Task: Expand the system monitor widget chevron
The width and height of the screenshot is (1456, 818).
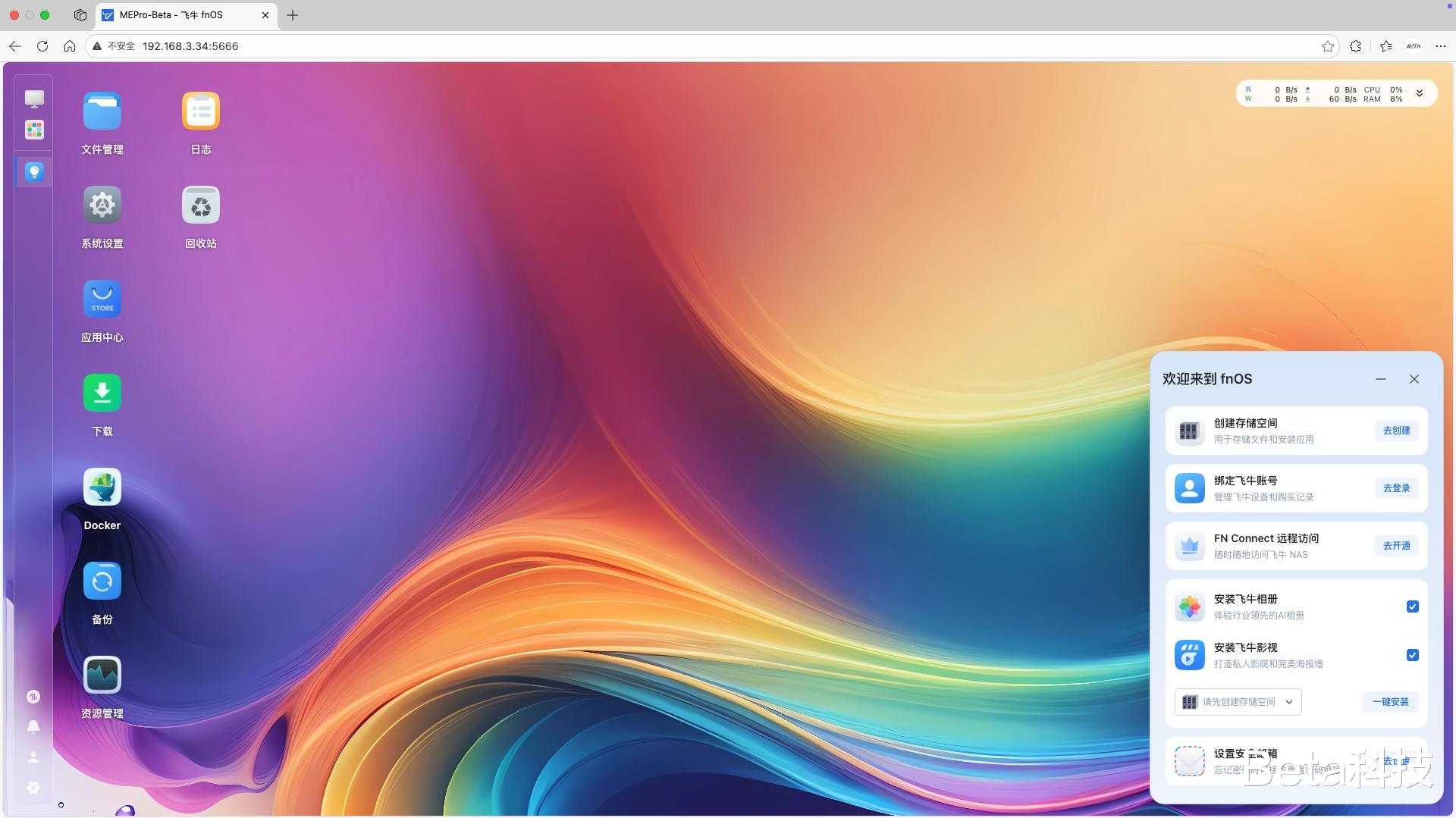Action: pyautogui.click(x=1420, y=93)
